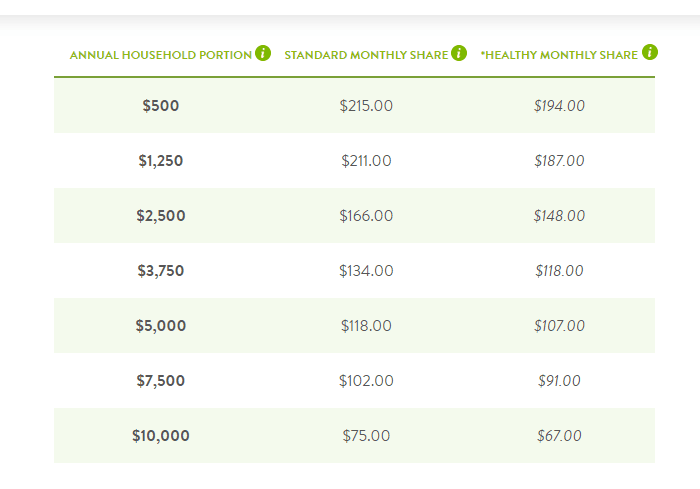Viewport: 700px width, 489px height.
Task: Pick the $10,000 annual household portion
Action: (x=161, y=435)
